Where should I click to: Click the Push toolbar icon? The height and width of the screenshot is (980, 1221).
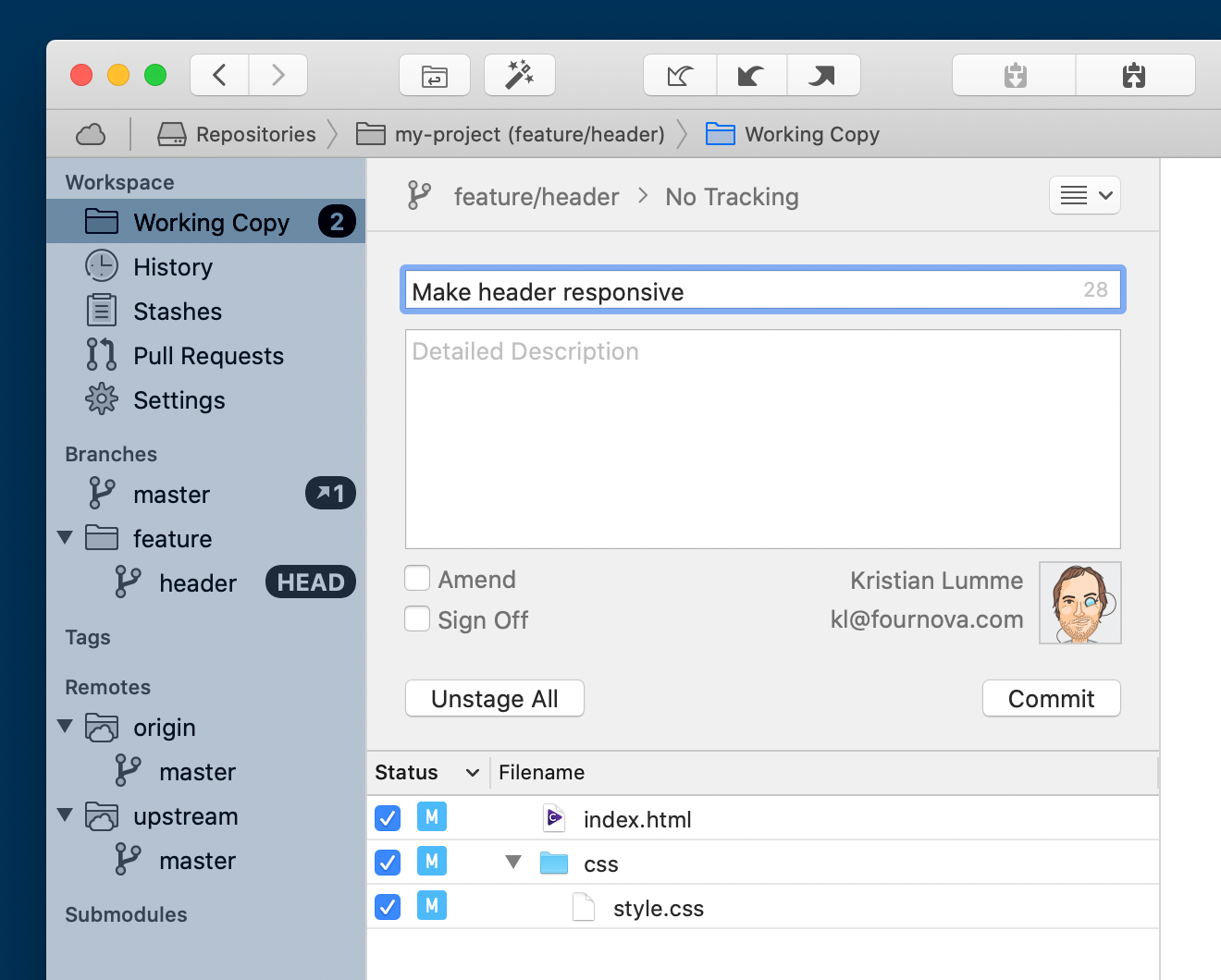coord(822,75)
